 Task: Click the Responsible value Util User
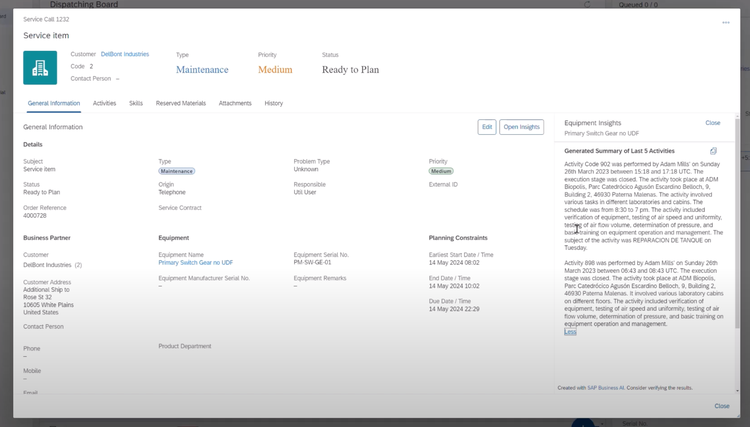305,192
